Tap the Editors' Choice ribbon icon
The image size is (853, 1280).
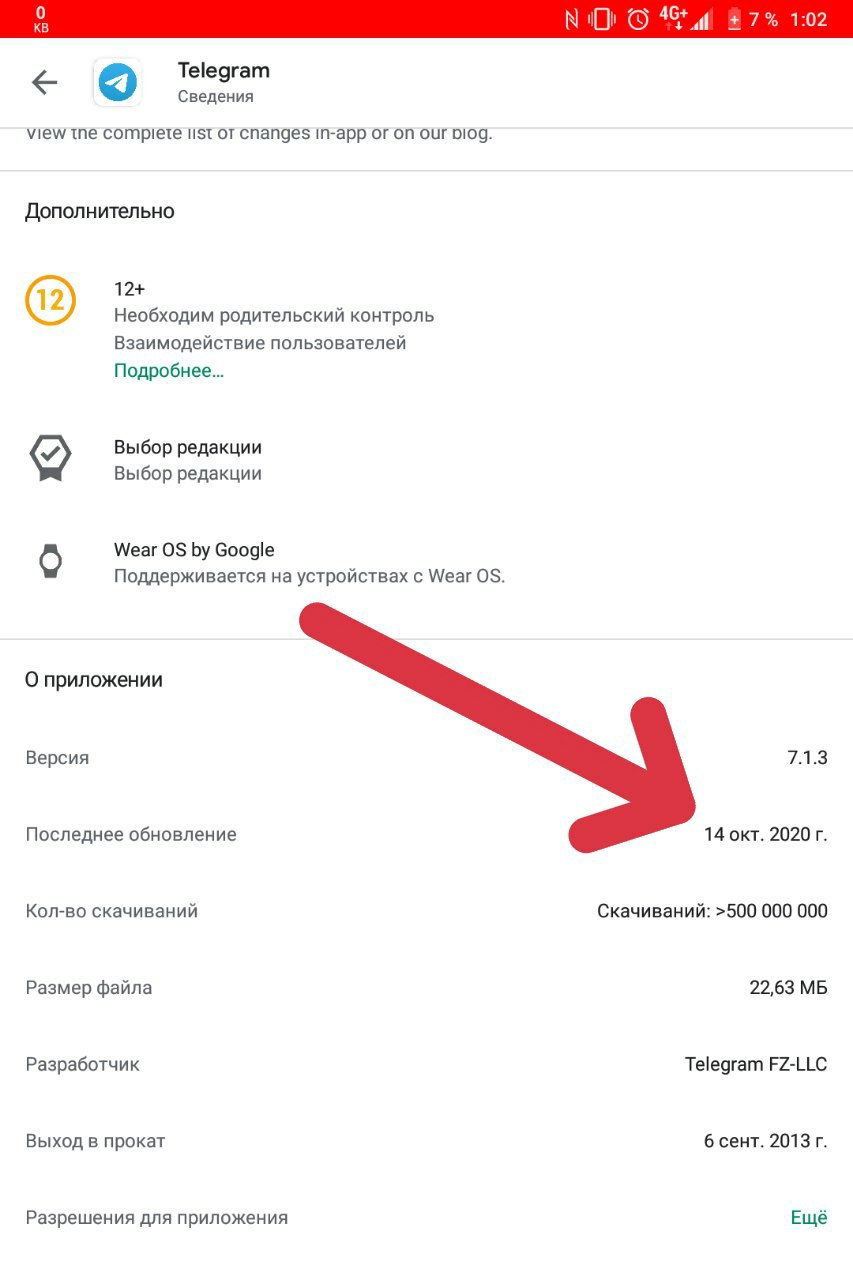50,459
